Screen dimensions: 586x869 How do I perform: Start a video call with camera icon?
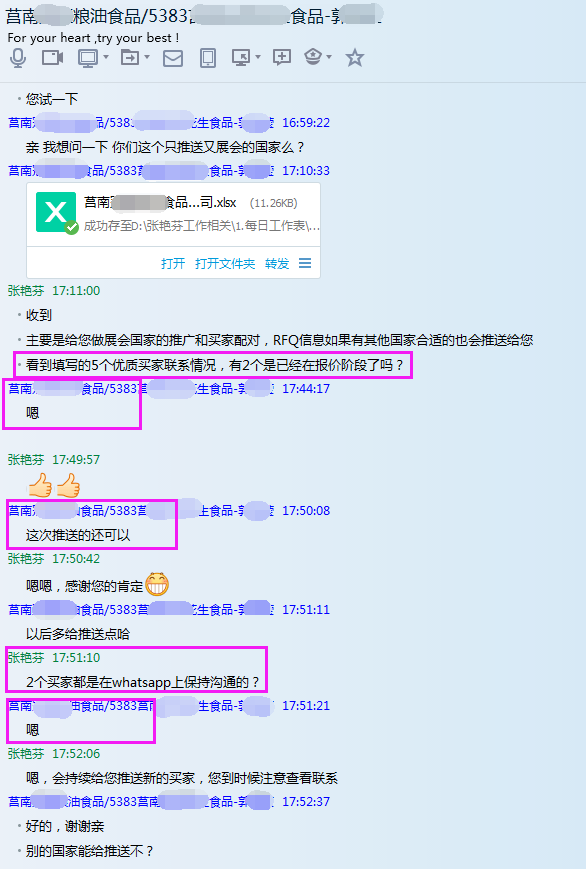pyautogui.click(x=53, y=58)
